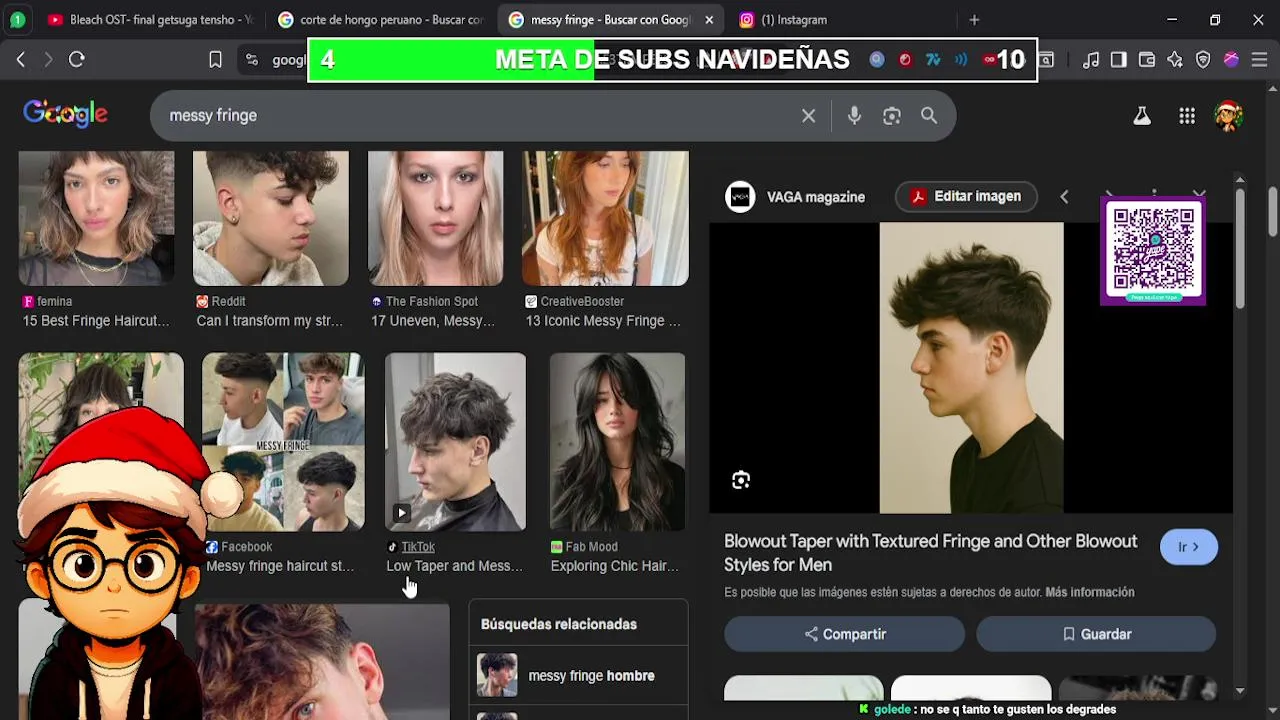This screenshot has height=720, width=1280.
Task: Switch to the Bleach OST YouTube tab
Action: [149, 19]
